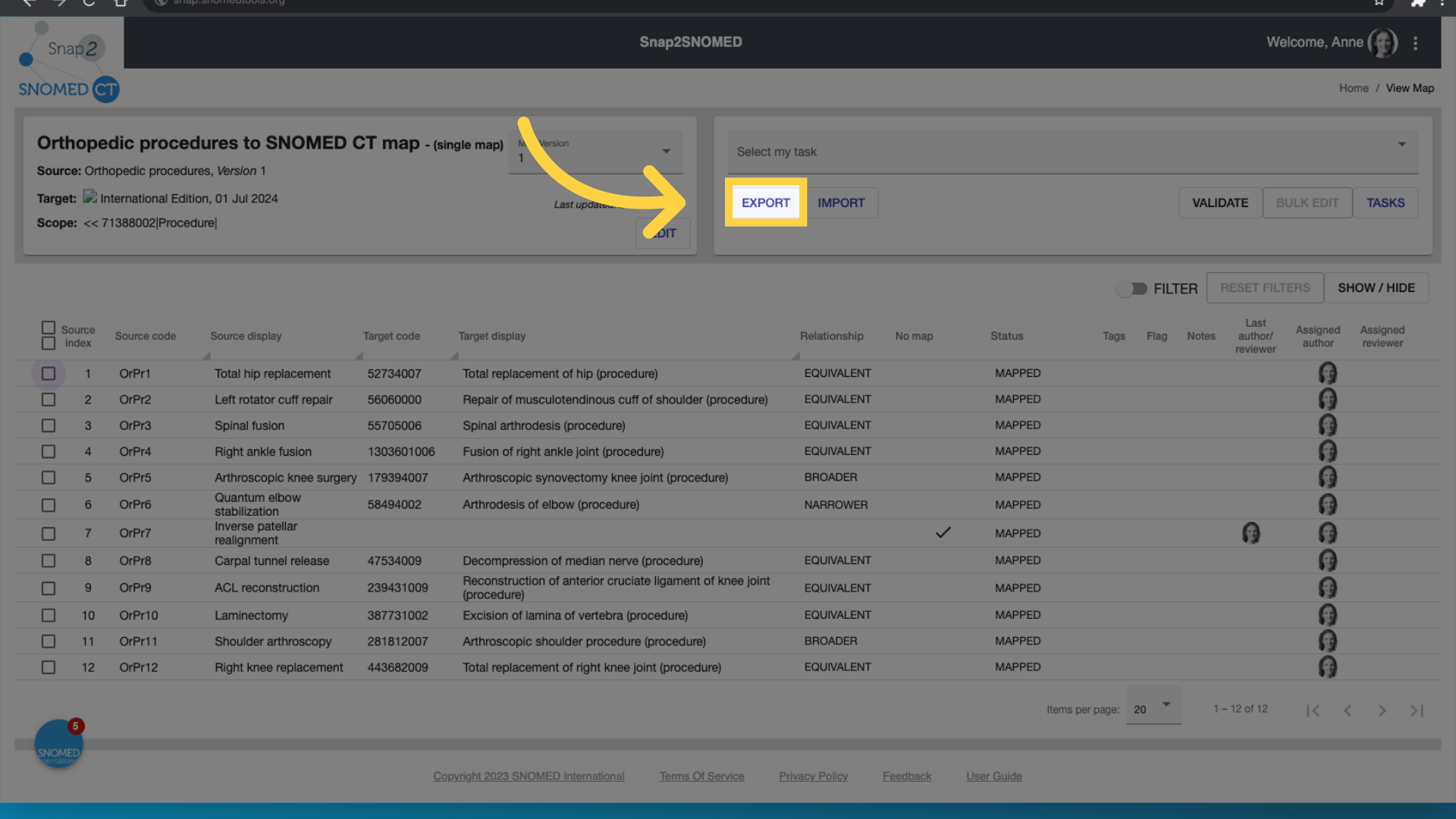Select the checkbox for row OrPr1
Screen dimensions: 1456x819
49,374
